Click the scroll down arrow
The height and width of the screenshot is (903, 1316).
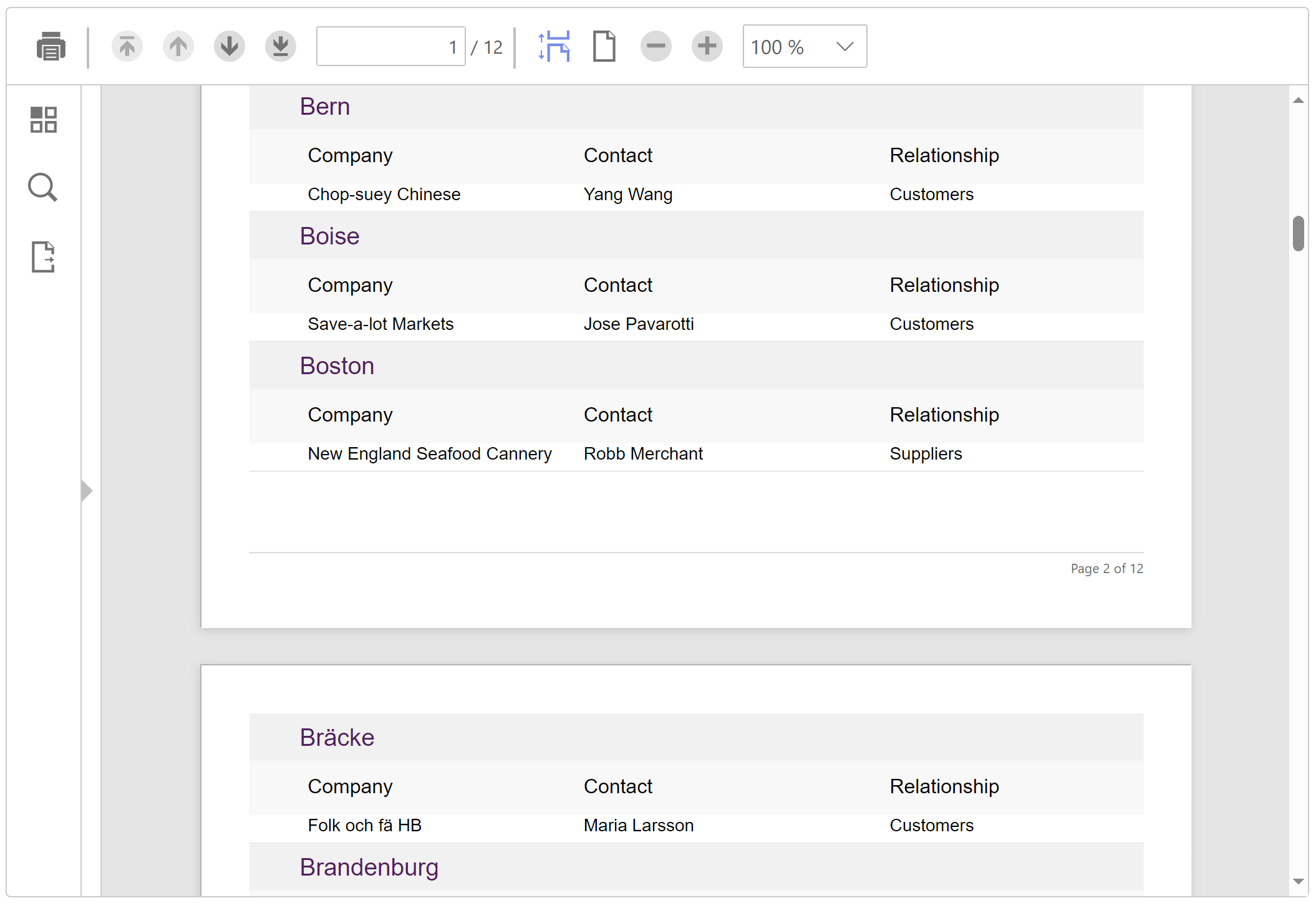[x=1299, y=881]
